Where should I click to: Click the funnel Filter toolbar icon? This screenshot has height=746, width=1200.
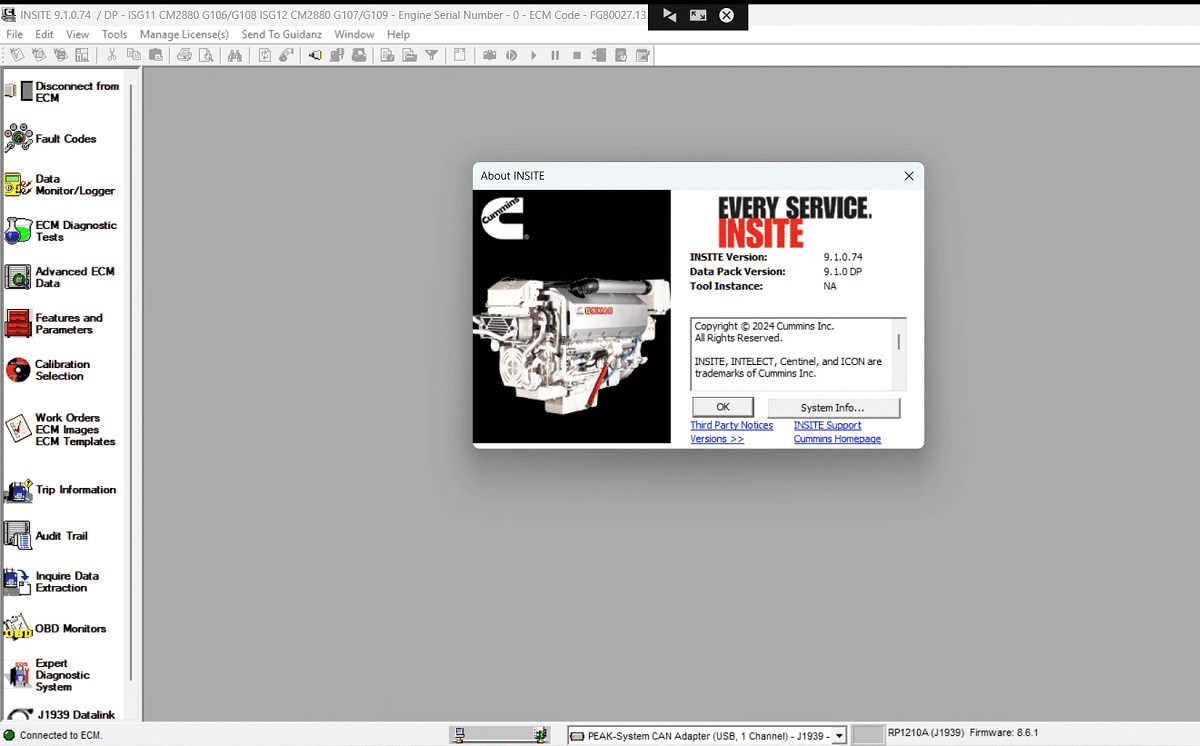coord(432,56)
